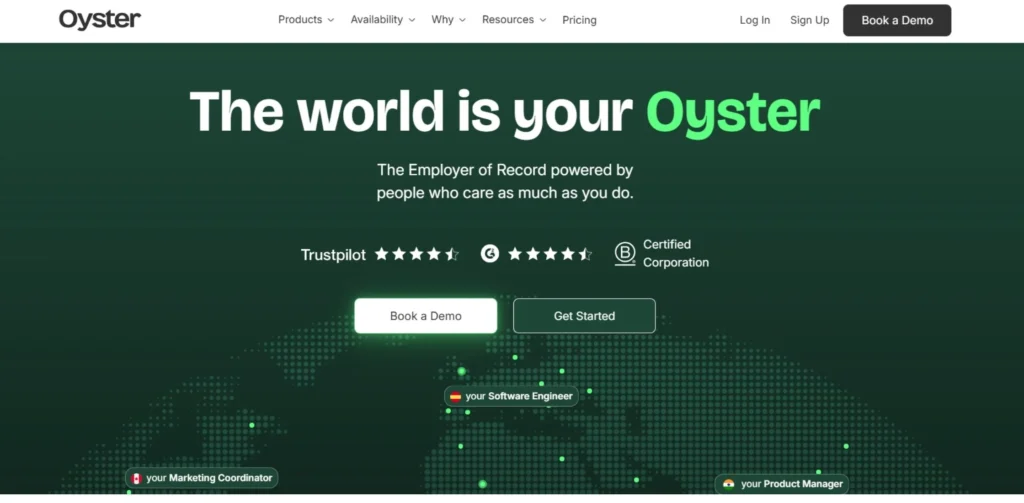
Task: Click the Spain flag on Software Engineer tag
Action: click(455, 397)
